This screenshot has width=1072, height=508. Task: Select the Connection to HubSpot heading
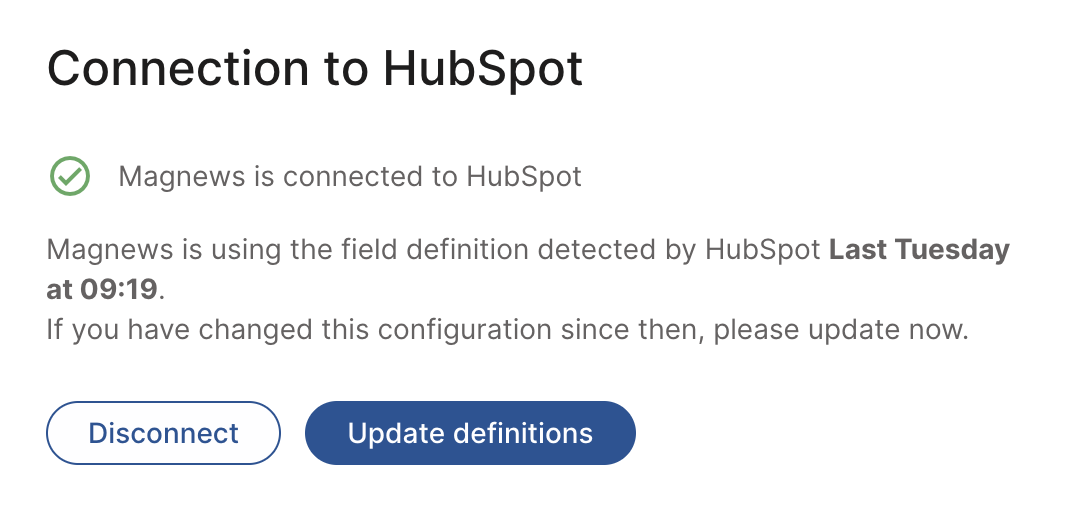tap(315, 69)
